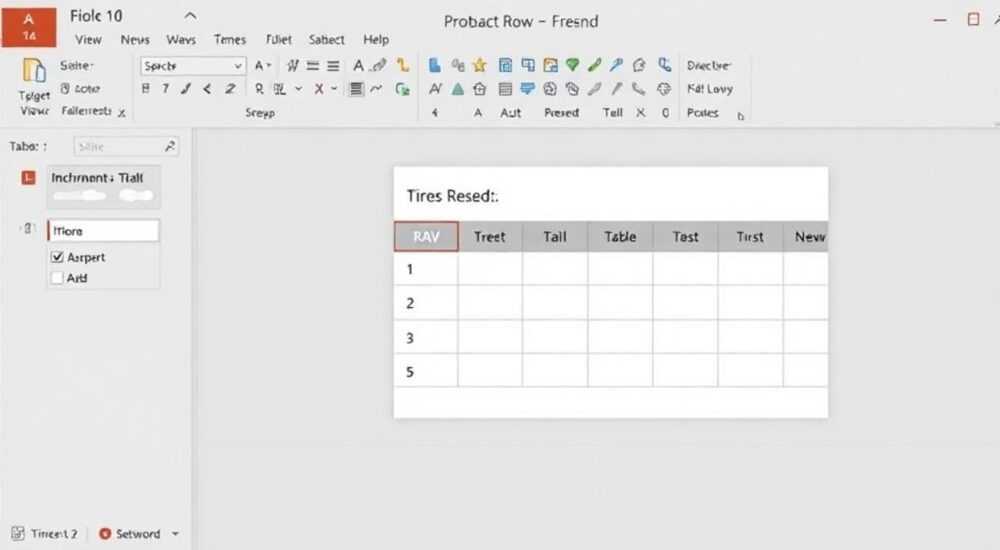Select the Inchment Tlalt panel item
1000x550 pixels.
point(103,187)
